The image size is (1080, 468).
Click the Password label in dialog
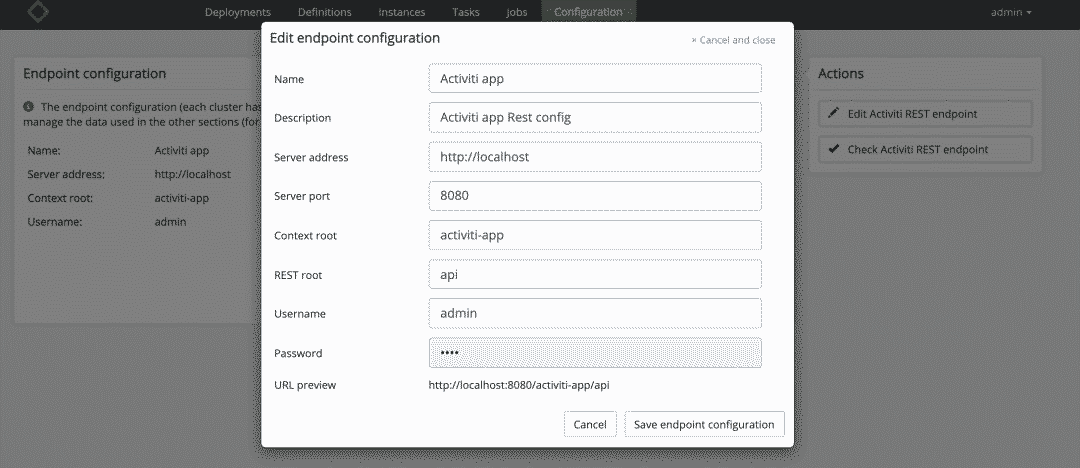pyautogui.click(x=298, y=353)
